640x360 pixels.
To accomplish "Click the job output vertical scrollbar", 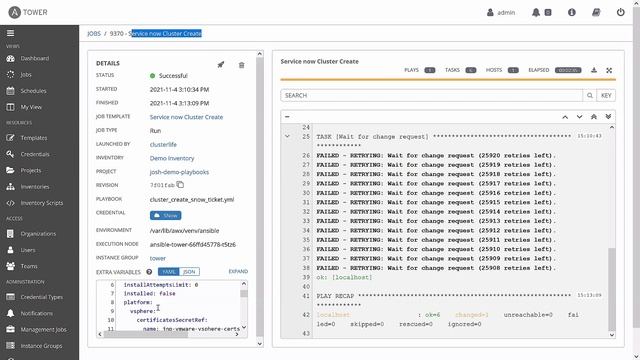I will (x=611, y=289).
